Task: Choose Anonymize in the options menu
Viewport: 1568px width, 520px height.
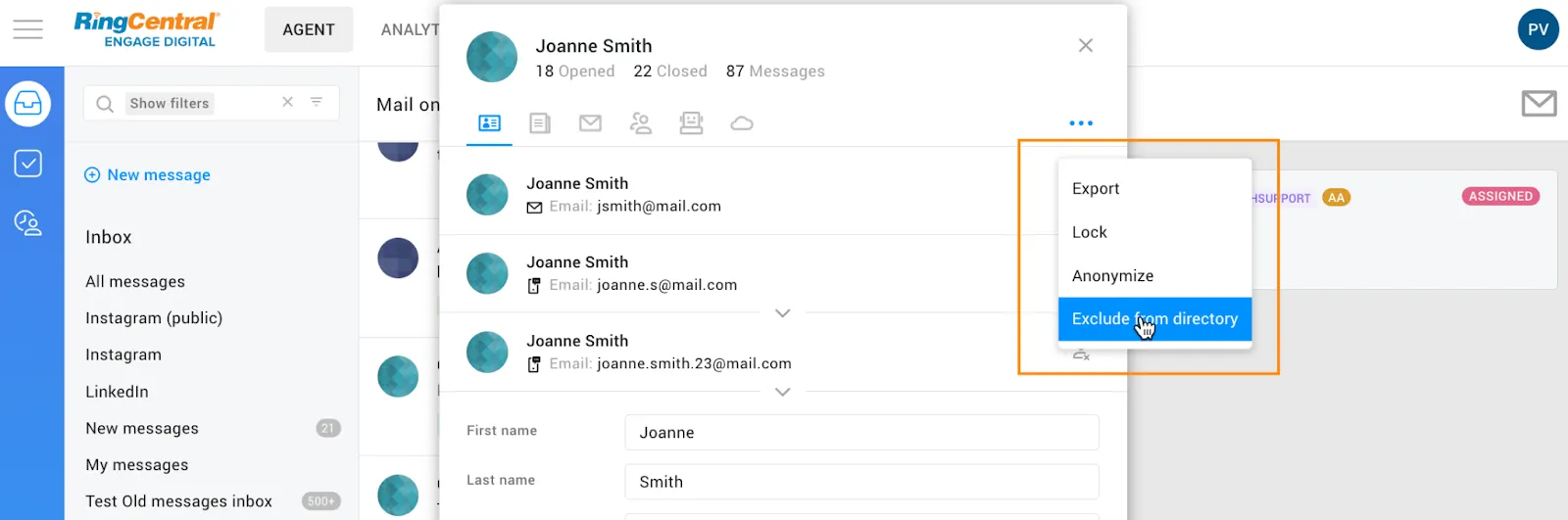Action: 1112,276
